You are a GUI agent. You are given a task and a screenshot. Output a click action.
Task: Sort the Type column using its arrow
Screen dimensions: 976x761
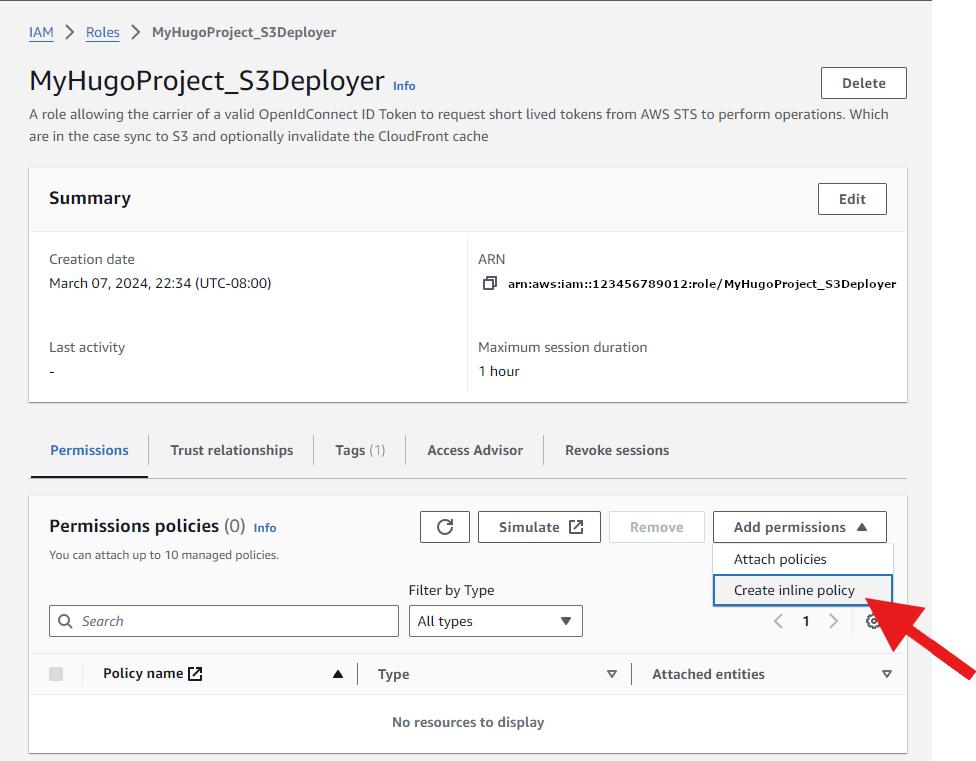coord(612,674)
